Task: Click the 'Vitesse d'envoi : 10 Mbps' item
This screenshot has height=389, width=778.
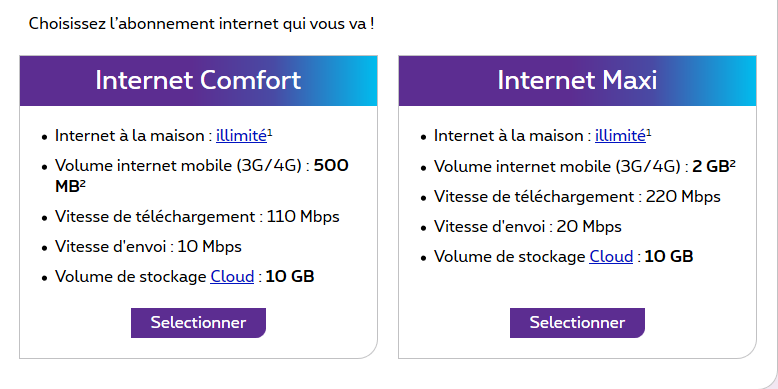Action: tap(148, 247)
